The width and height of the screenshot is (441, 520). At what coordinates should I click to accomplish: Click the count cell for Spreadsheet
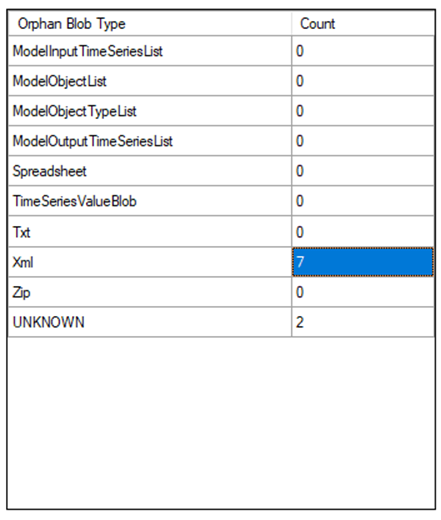point(363,171)
